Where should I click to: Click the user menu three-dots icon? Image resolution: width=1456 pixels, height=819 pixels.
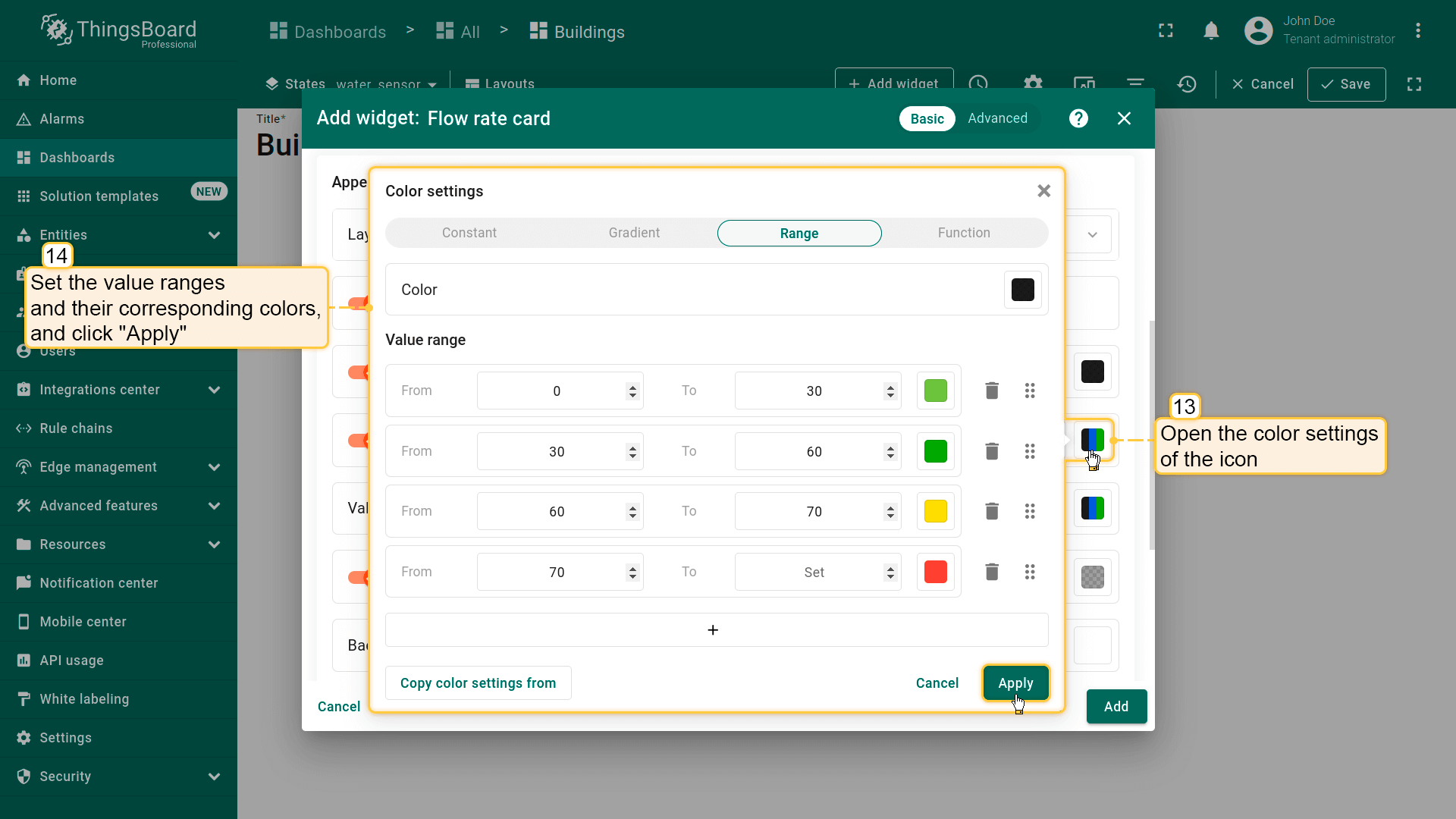pos(1417,31)
